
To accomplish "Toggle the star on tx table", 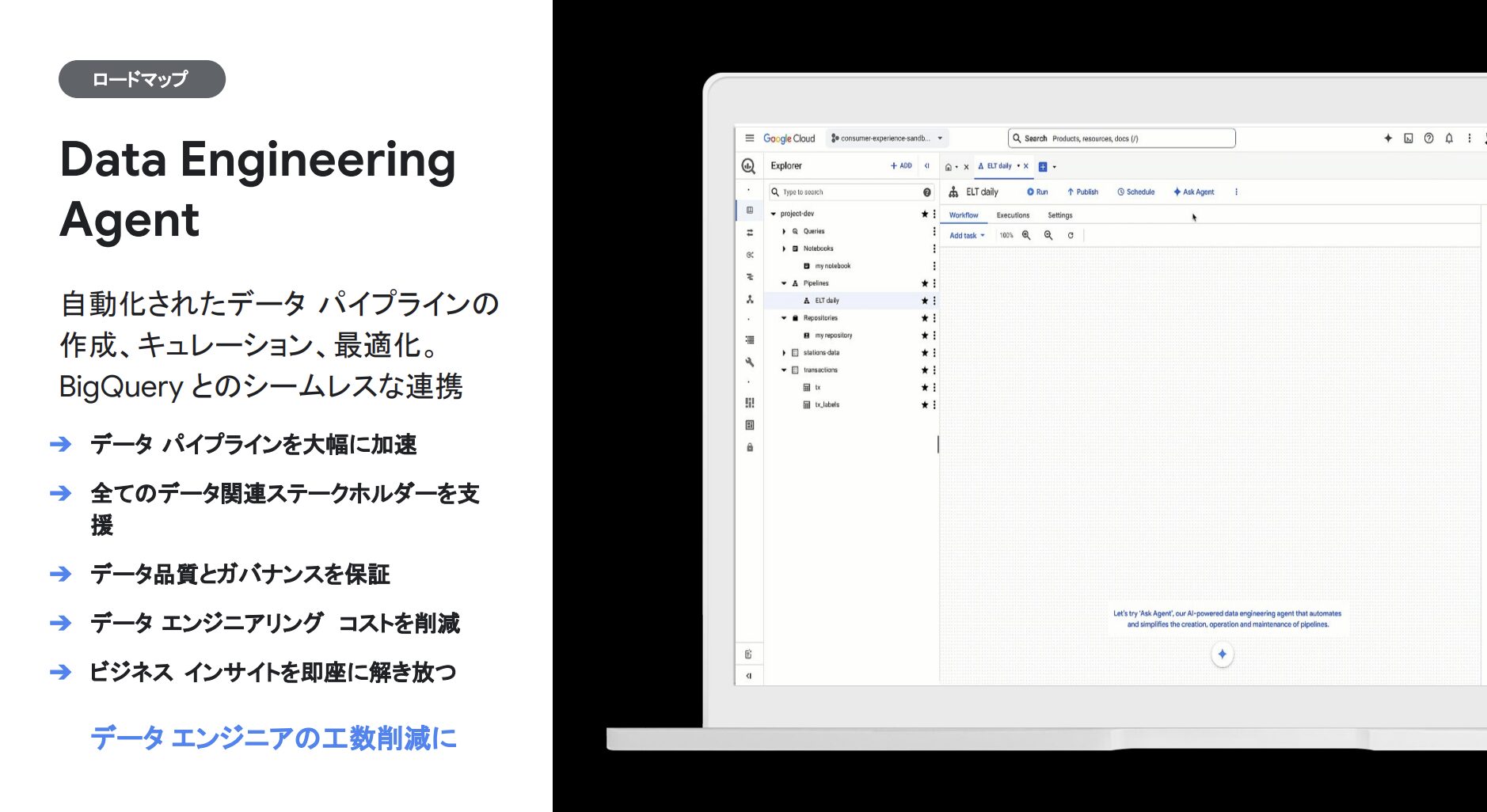I will click(x=924, y=388).
